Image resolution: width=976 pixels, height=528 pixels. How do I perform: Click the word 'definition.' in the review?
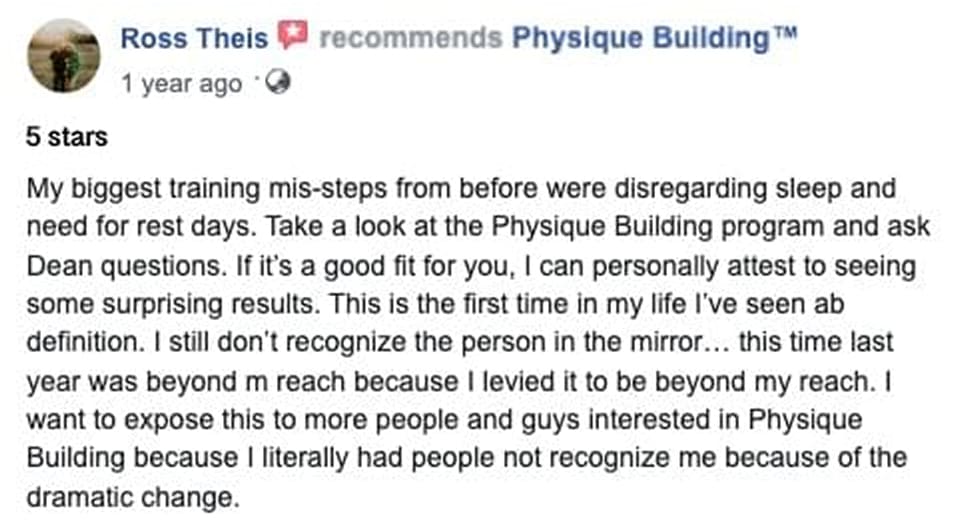[85, 342]
